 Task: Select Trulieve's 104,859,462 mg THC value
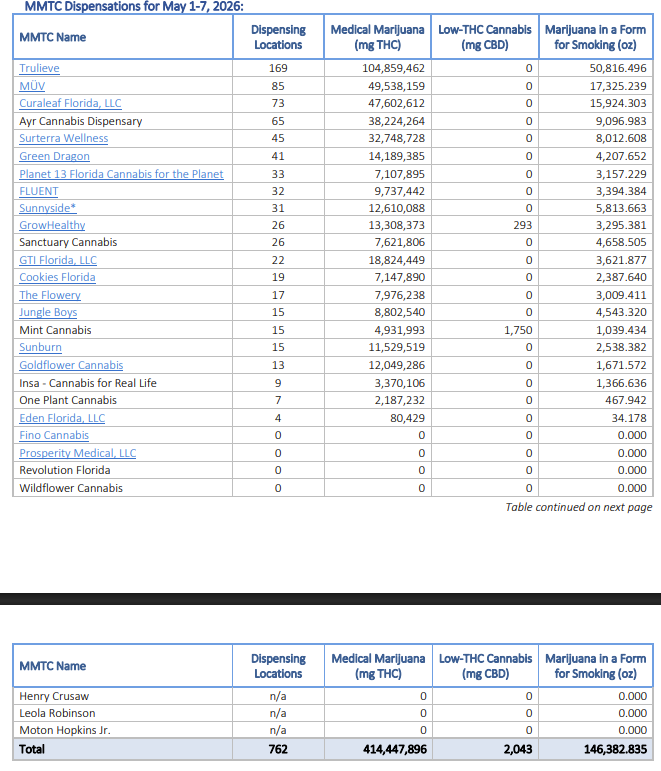393,68
